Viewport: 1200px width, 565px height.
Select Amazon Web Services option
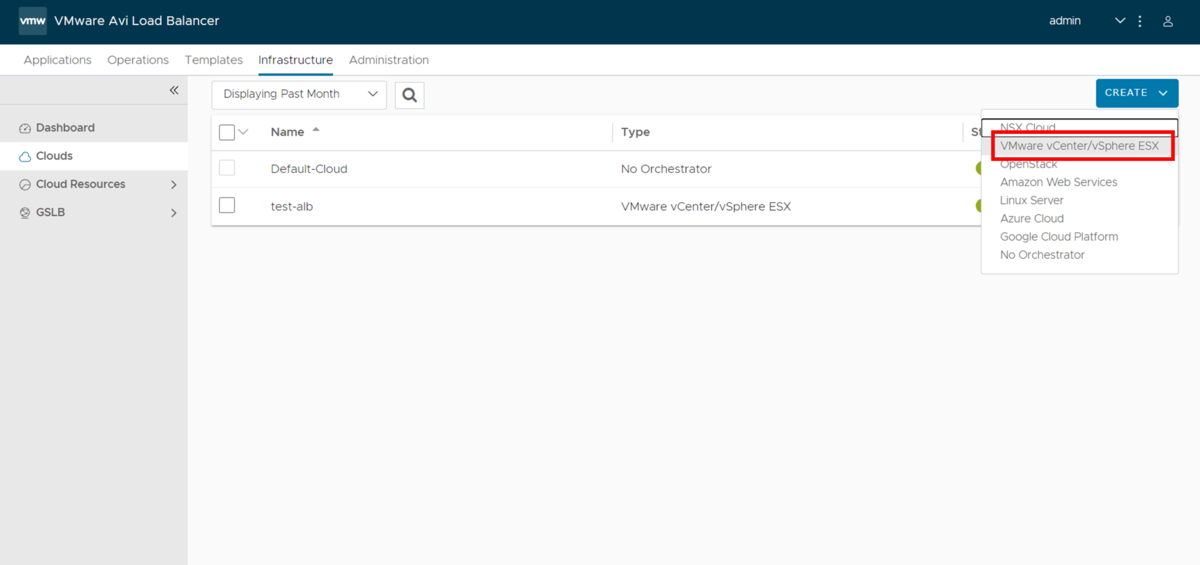point(1079,182)
